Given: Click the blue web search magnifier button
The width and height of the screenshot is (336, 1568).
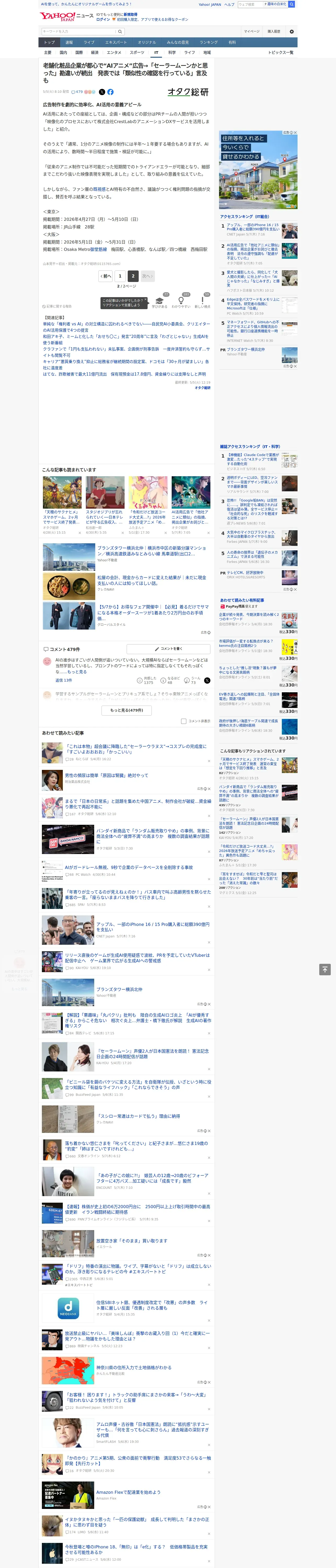Looking at the screenshot, I should pyautogui.click(x=292, y=4).
